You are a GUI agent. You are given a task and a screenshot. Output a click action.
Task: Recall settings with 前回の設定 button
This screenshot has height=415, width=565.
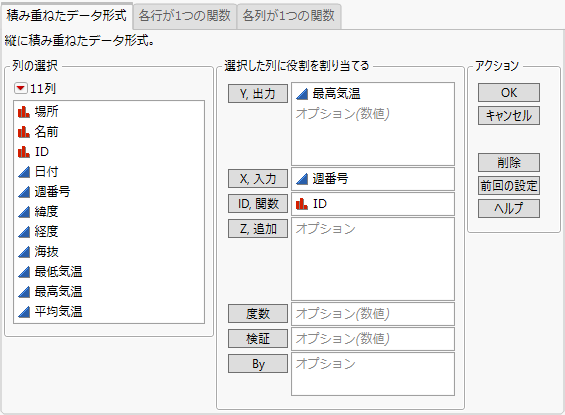509,186
